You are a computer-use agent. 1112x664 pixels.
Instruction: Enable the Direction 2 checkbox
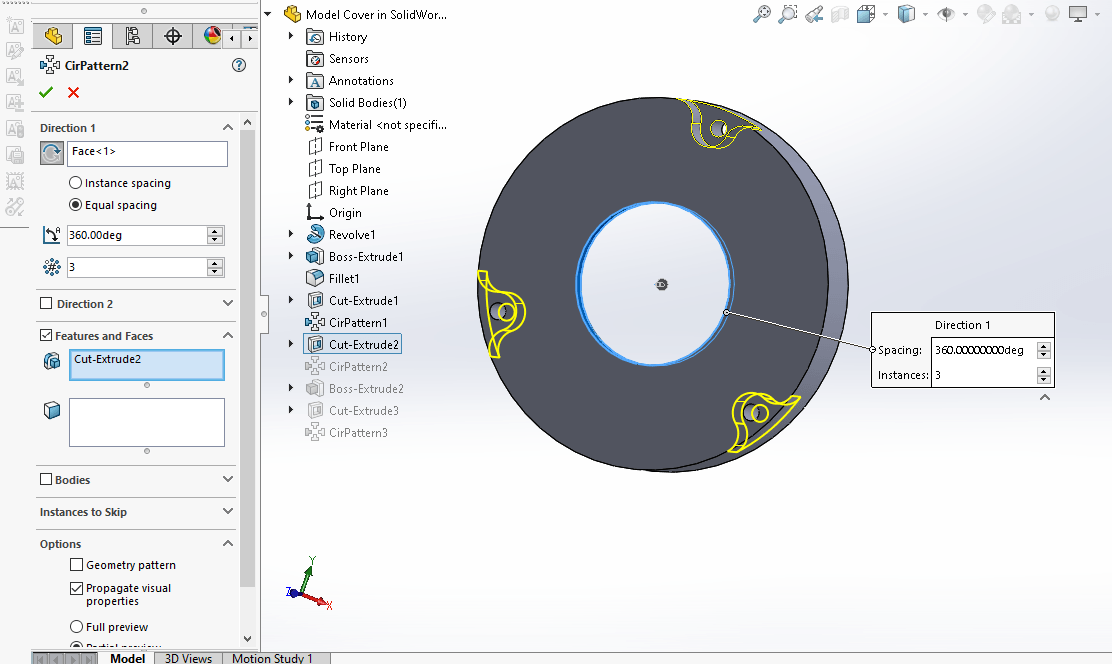point(46,304)
